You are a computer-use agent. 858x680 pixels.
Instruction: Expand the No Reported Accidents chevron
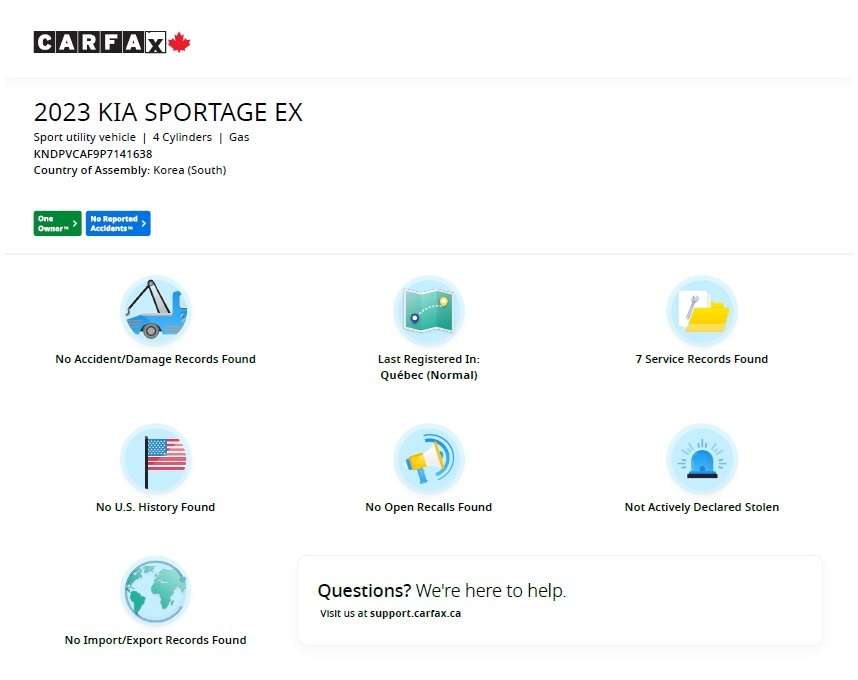144,223
